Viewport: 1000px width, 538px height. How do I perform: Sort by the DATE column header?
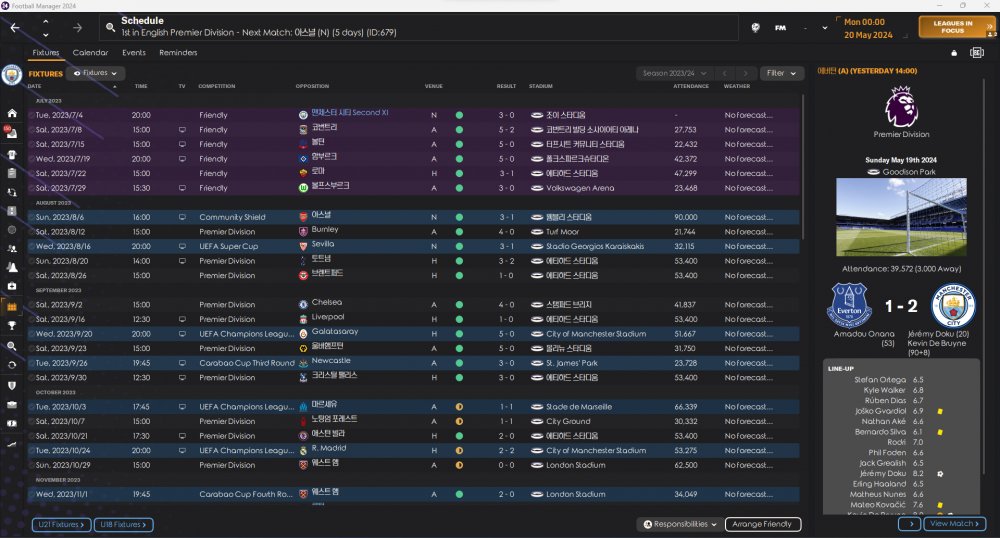click(34, 86)
